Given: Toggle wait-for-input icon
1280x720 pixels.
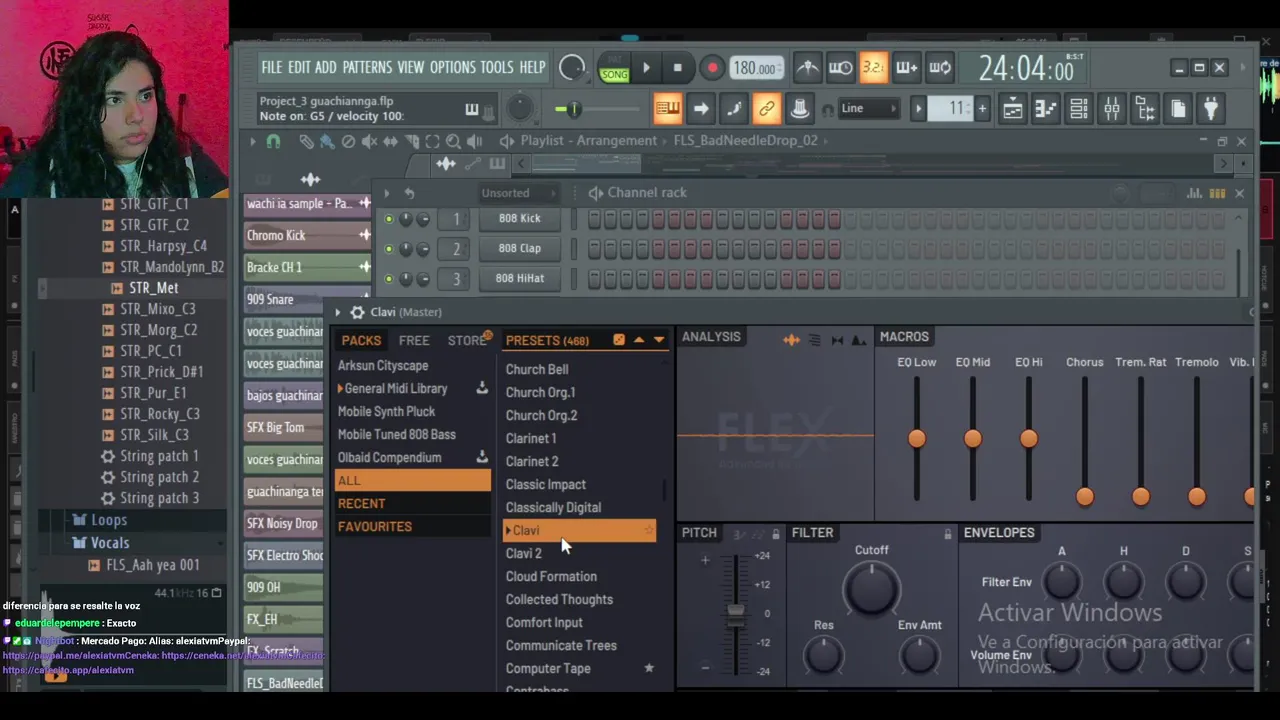Looking at the screenshot, I should 840,68.
